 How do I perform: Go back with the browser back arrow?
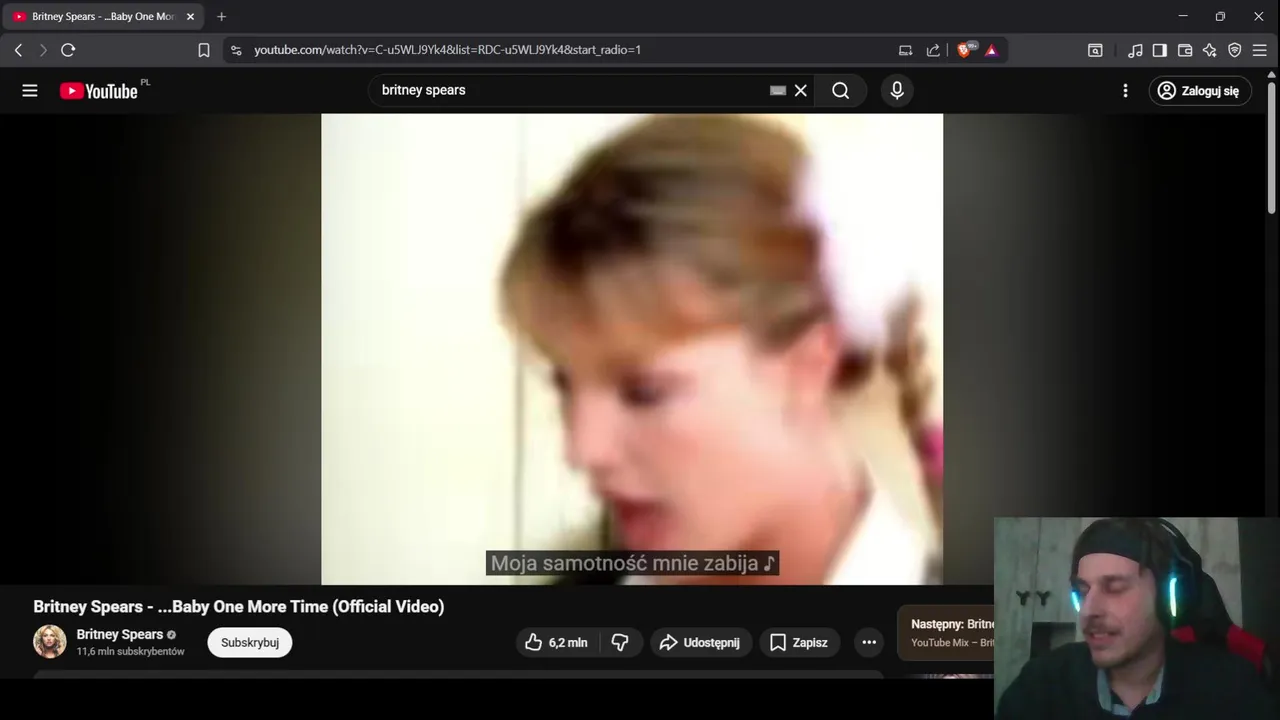(x=18, y=50)
